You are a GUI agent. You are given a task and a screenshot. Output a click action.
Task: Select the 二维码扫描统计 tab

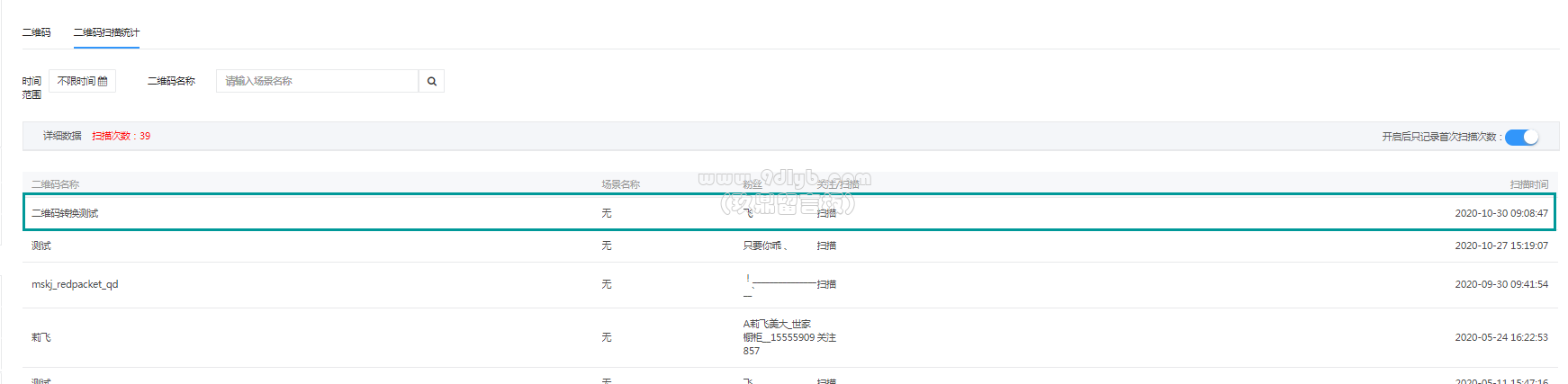click(x=106, y=32)
